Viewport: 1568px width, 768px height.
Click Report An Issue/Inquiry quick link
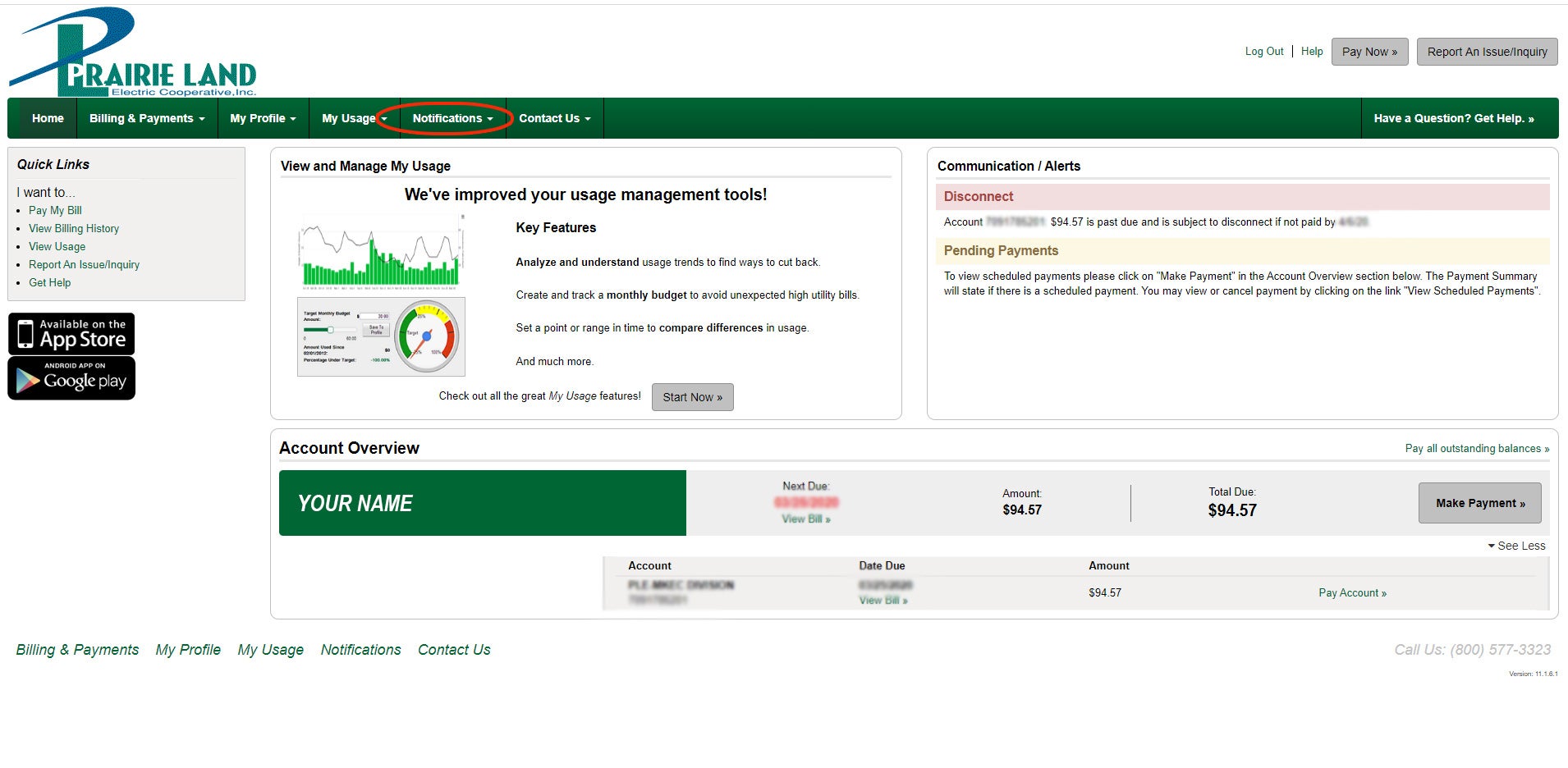point(84,264)
